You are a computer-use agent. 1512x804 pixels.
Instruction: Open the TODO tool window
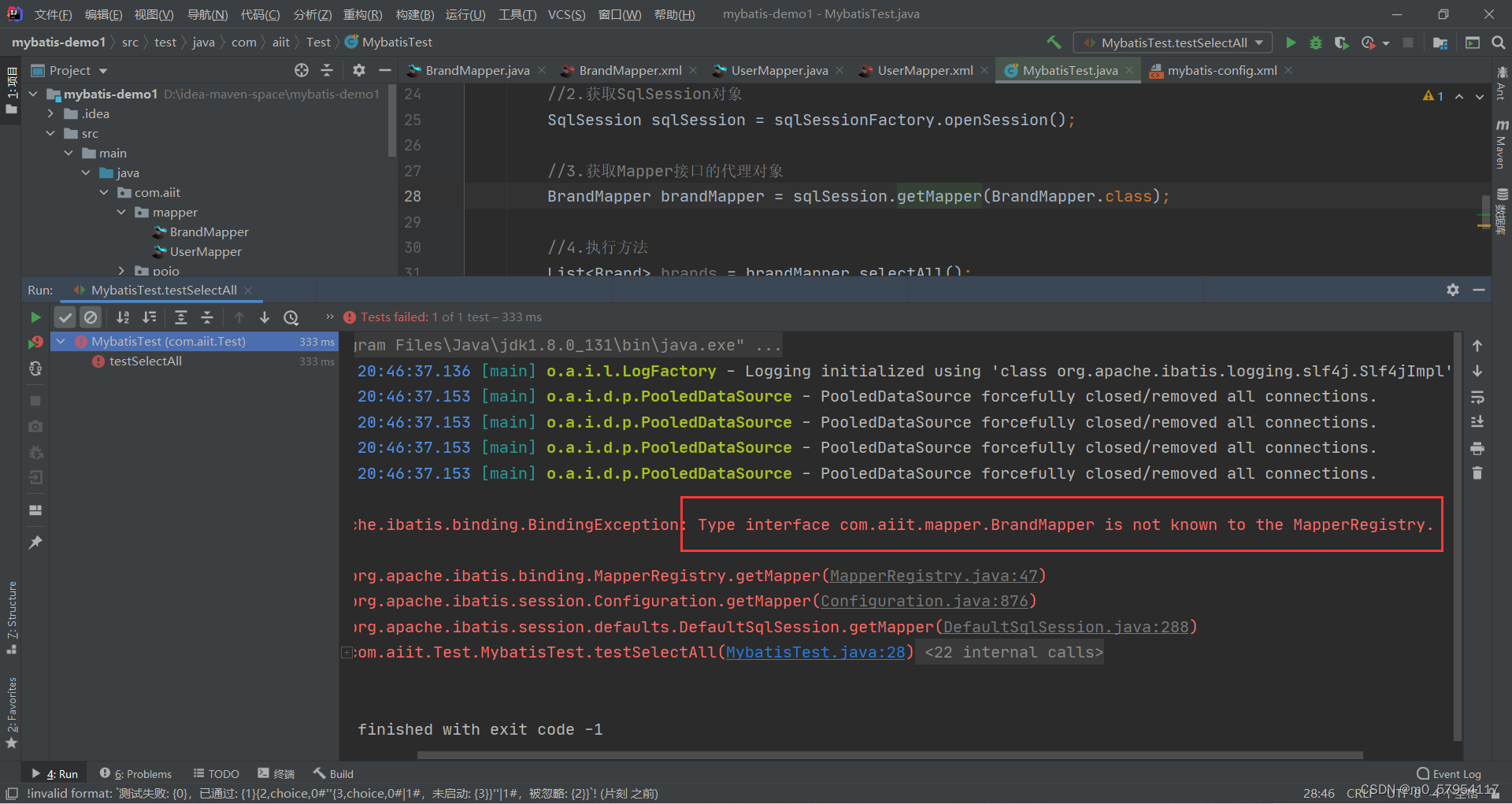point(217,774)
